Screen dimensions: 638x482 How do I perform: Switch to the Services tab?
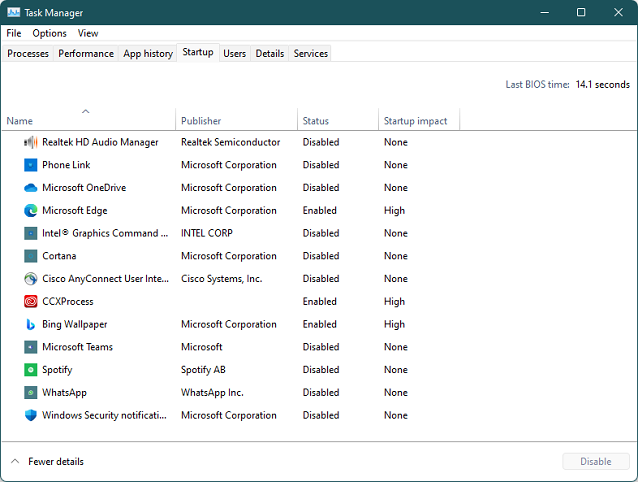pos(310,54)
